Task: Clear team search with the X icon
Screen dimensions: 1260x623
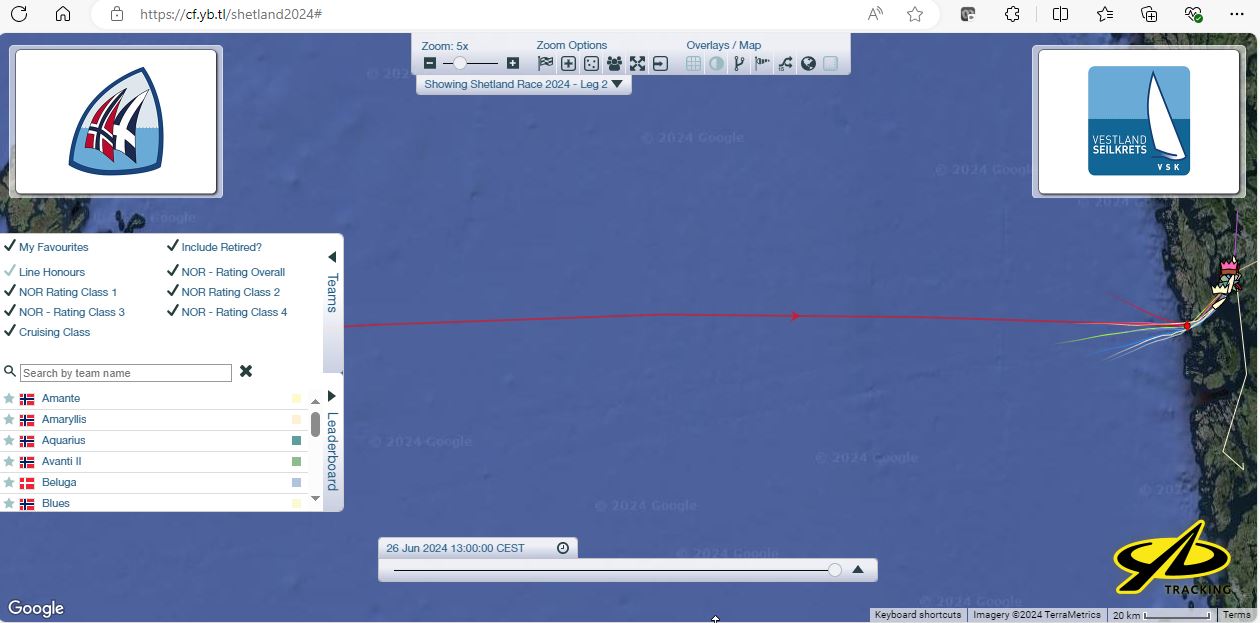Action: (x=246, y=371)
